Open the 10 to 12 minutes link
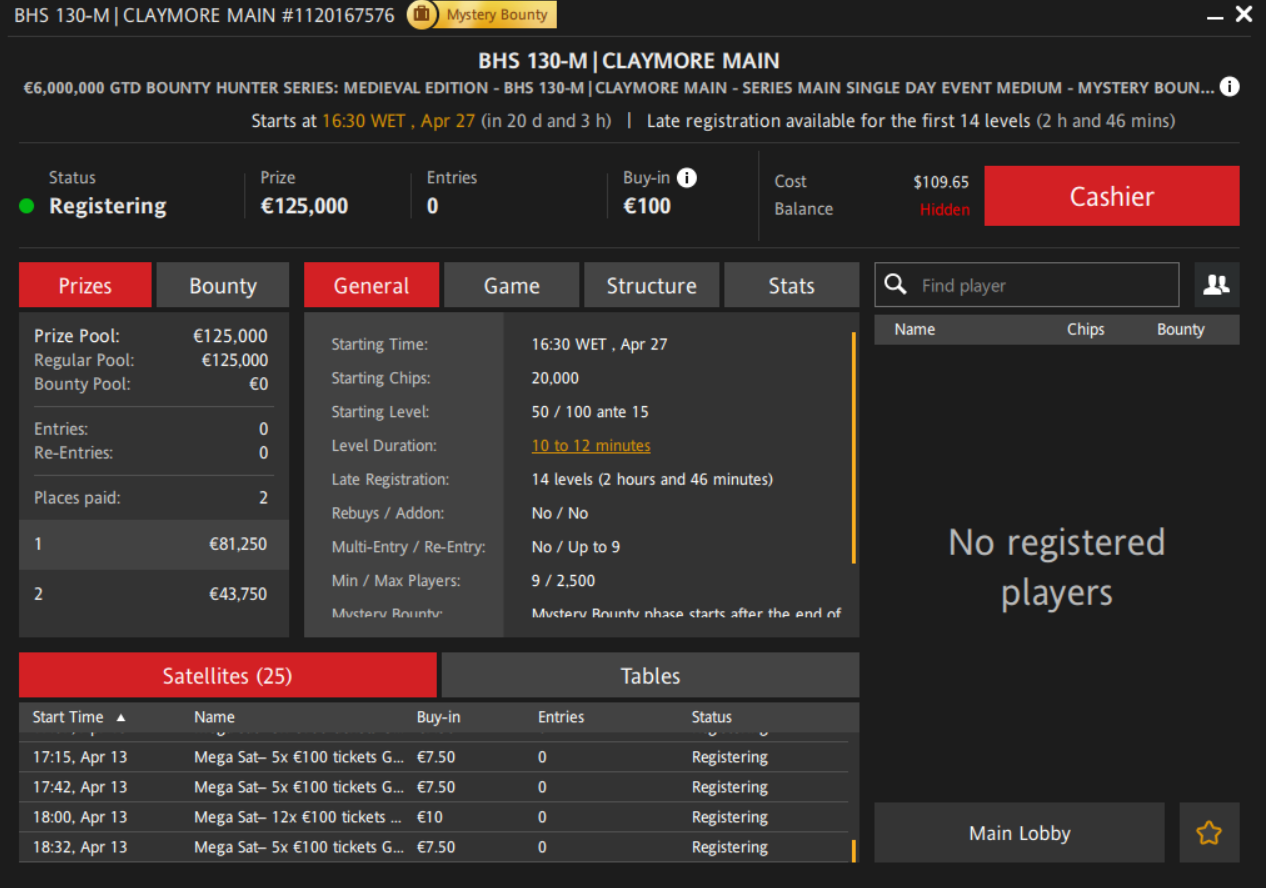This screenshot has width=1266, height=888. (591, 446)
